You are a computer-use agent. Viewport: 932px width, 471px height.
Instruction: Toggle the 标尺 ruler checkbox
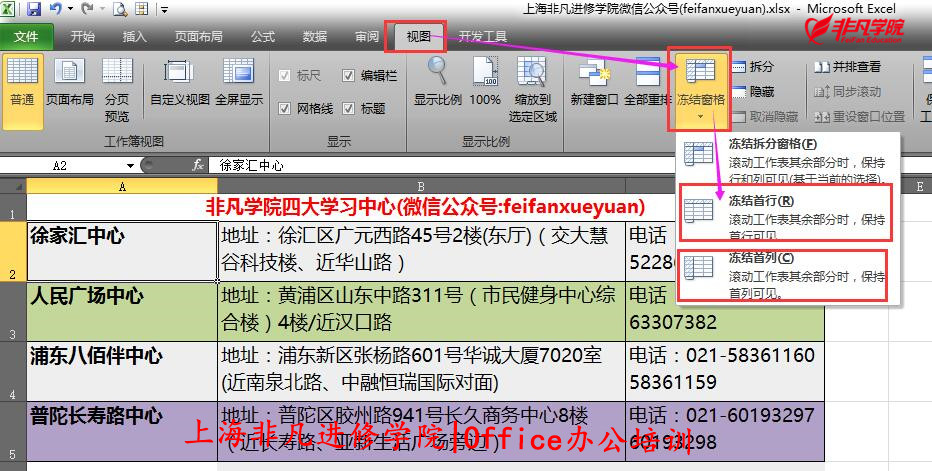click(x=285, y=76)
